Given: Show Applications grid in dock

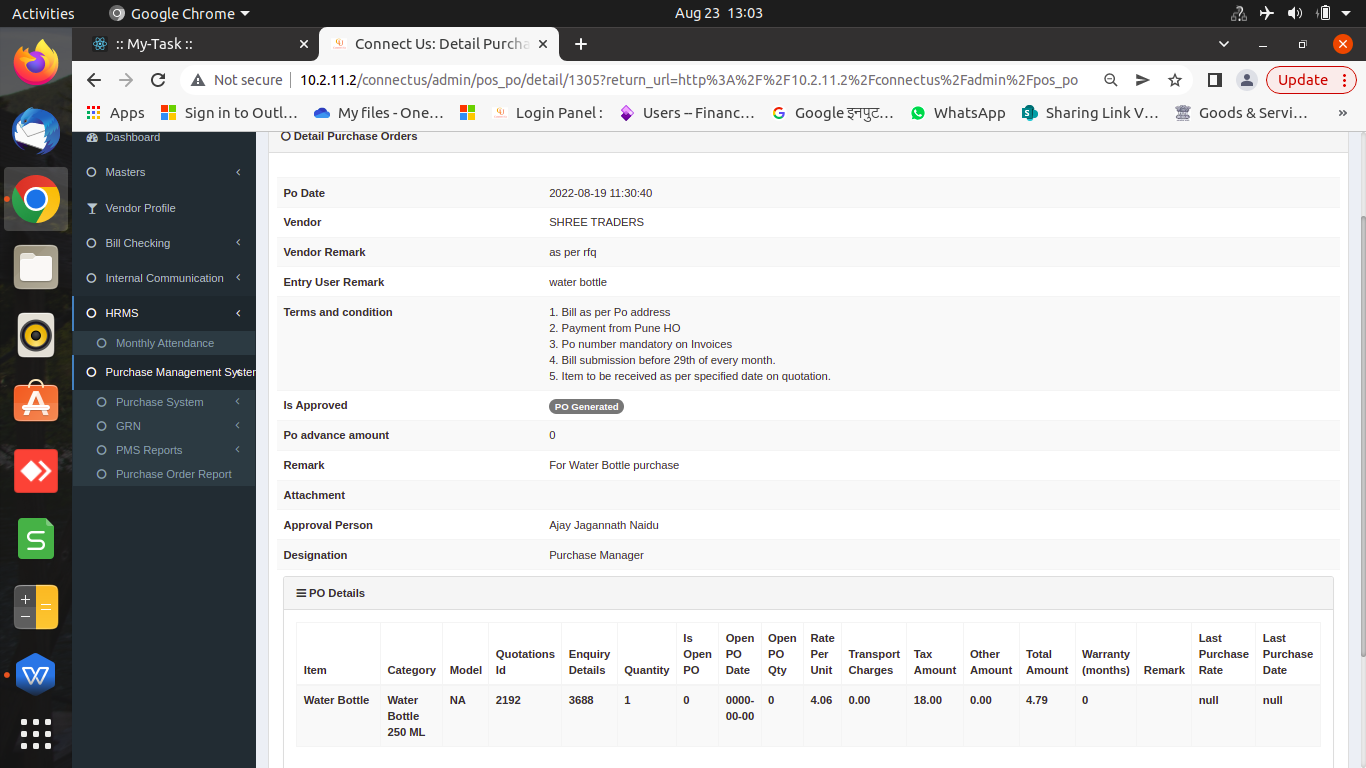Looking at the screenshot, I should [x=36, y=734].
